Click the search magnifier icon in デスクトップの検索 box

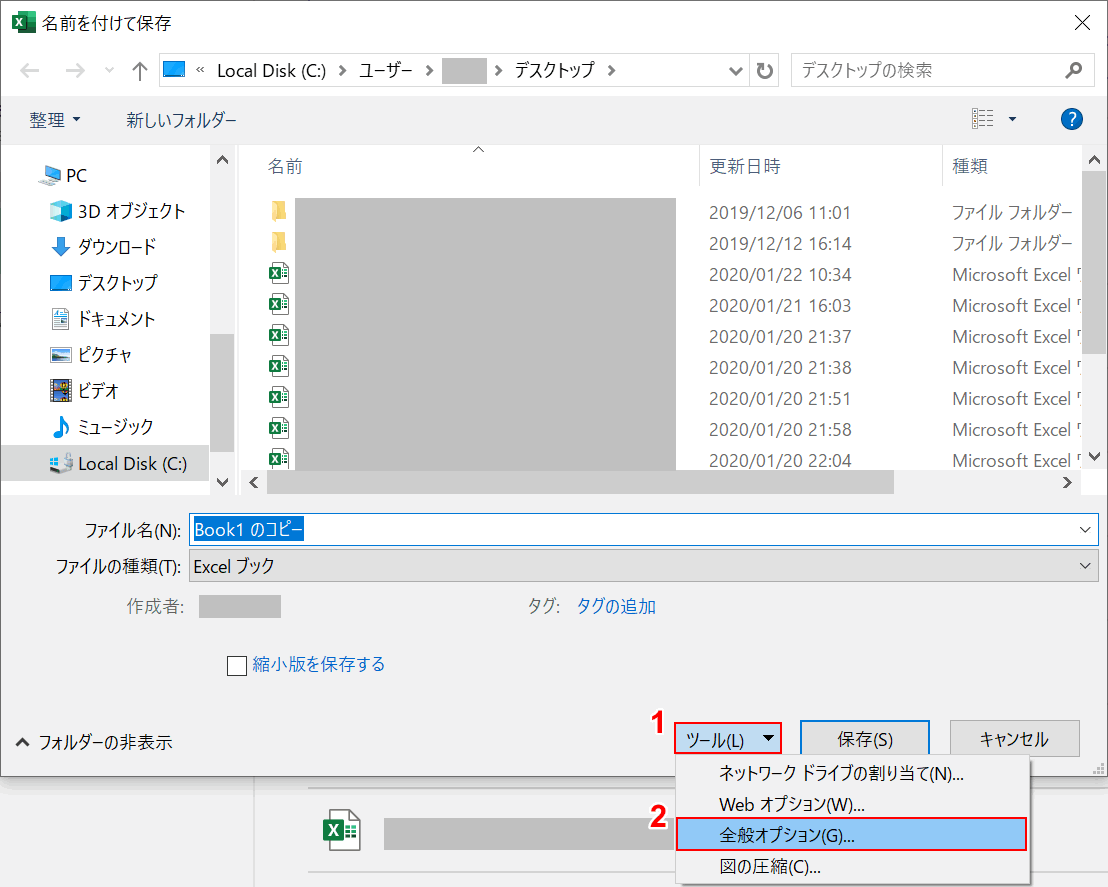tap(1073, 70)
